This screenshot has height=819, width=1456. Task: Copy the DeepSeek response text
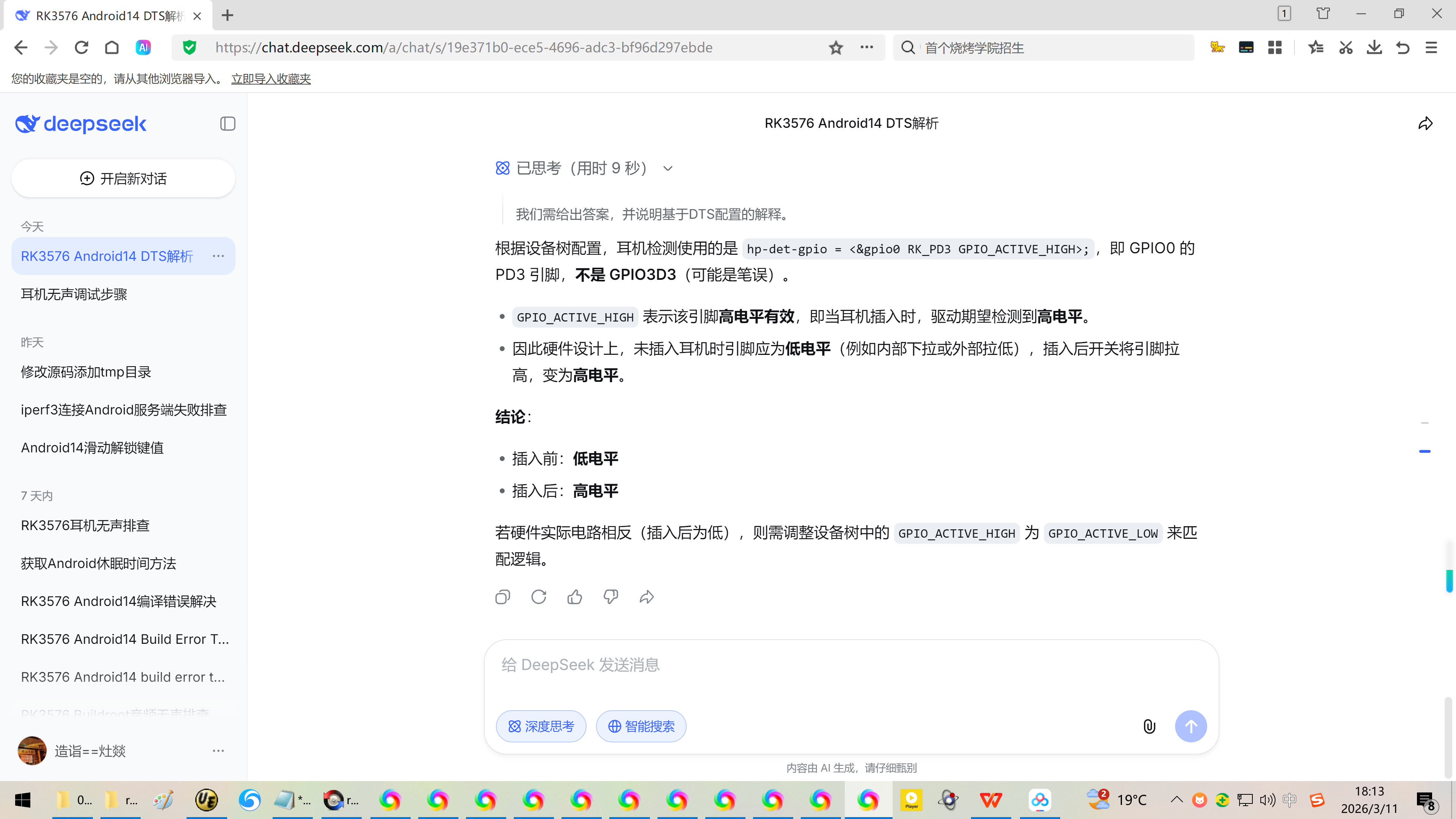[502, 597]
